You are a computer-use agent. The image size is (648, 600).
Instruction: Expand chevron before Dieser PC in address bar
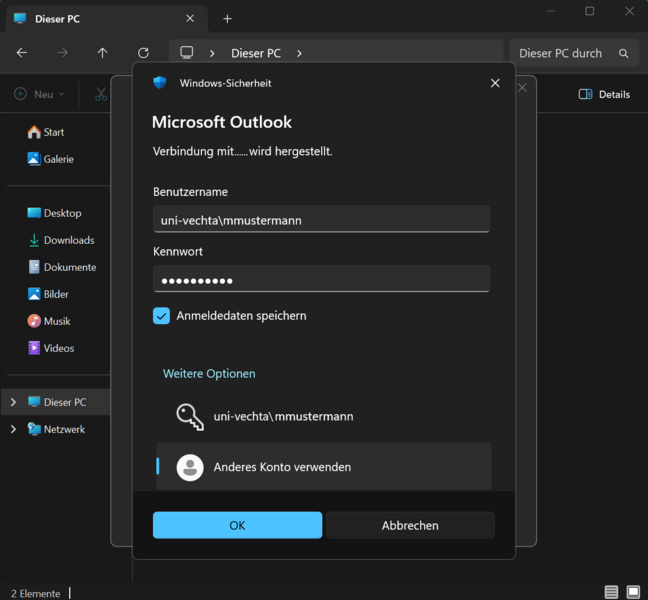pyautogui.click(x=212, y=53)
